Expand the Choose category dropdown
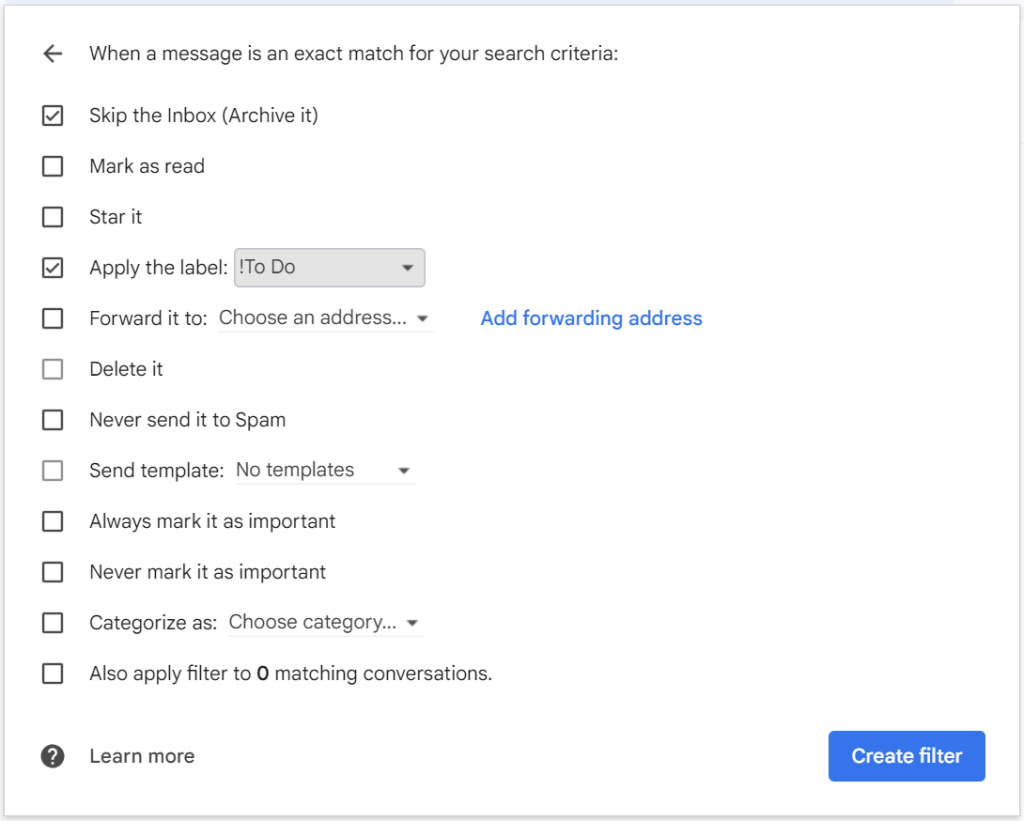1024x821 pixels. pos(326,622)
